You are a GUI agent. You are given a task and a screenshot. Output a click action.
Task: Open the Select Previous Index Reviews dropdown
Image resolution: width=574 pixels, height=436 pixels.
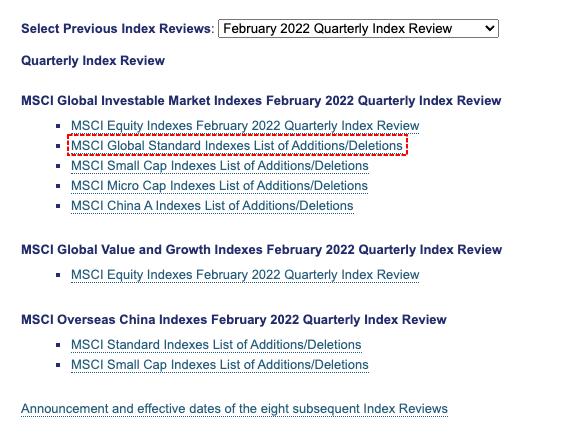[358, 29]
